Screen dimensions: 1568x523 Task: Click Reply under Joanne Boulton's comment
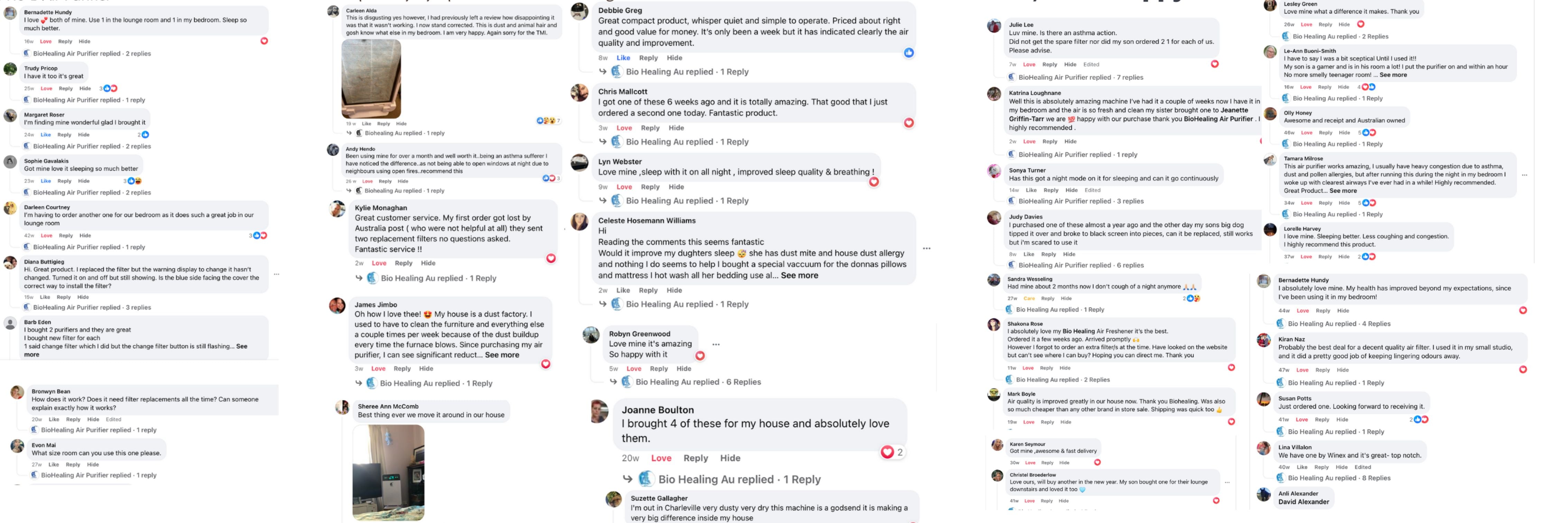tap(695, 458)
